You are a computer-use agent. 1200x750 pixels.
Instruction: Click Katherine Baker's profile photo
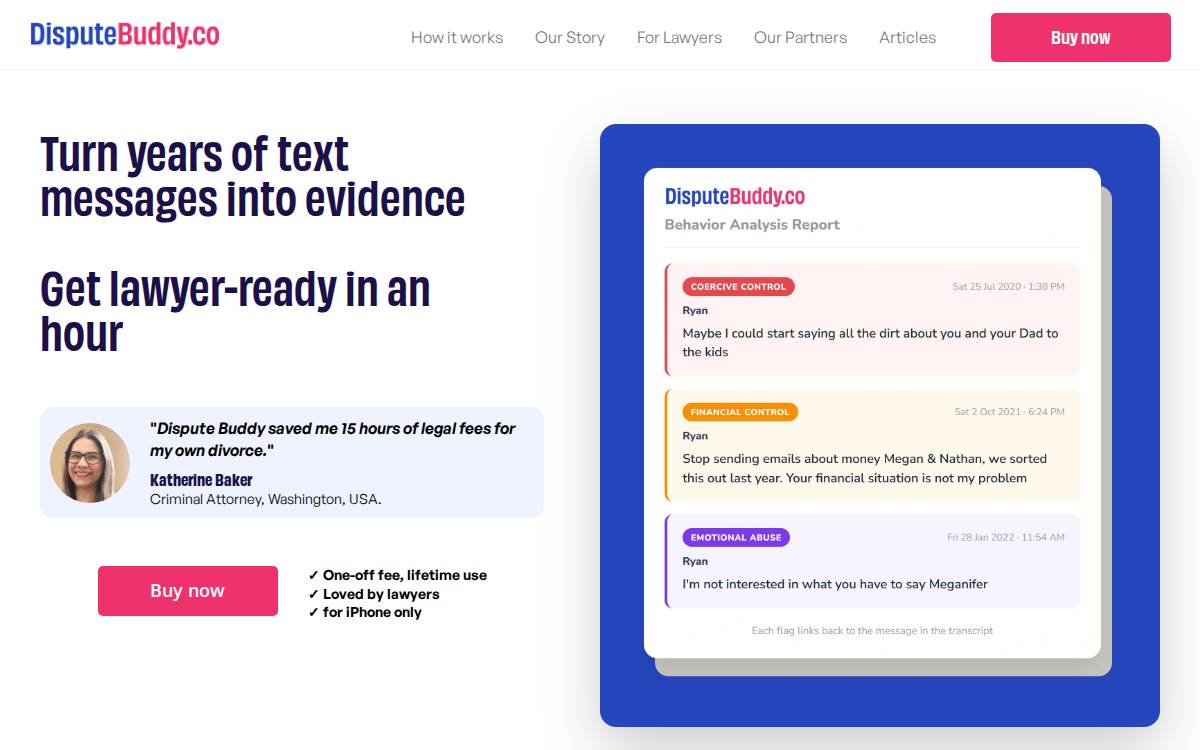click(x=90, y=463)
